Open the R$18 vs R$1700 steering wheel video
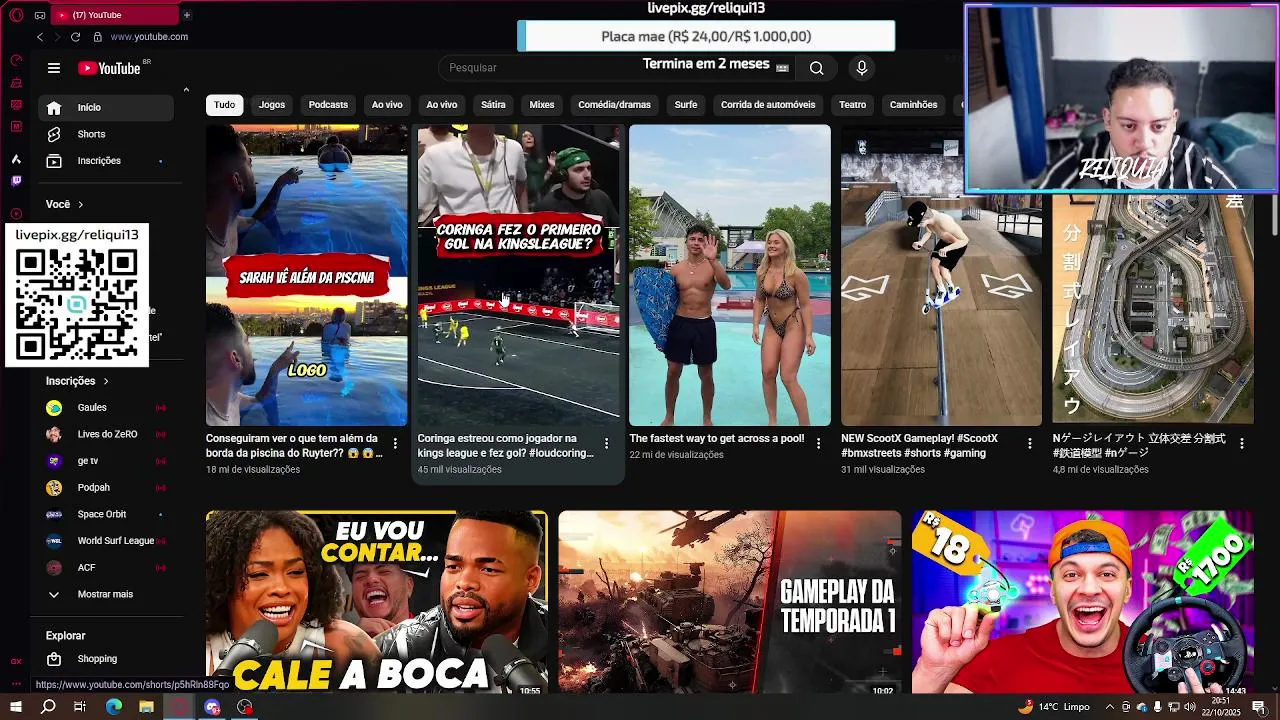This screenshot has width=1280, height=720. coord(1082,602)
